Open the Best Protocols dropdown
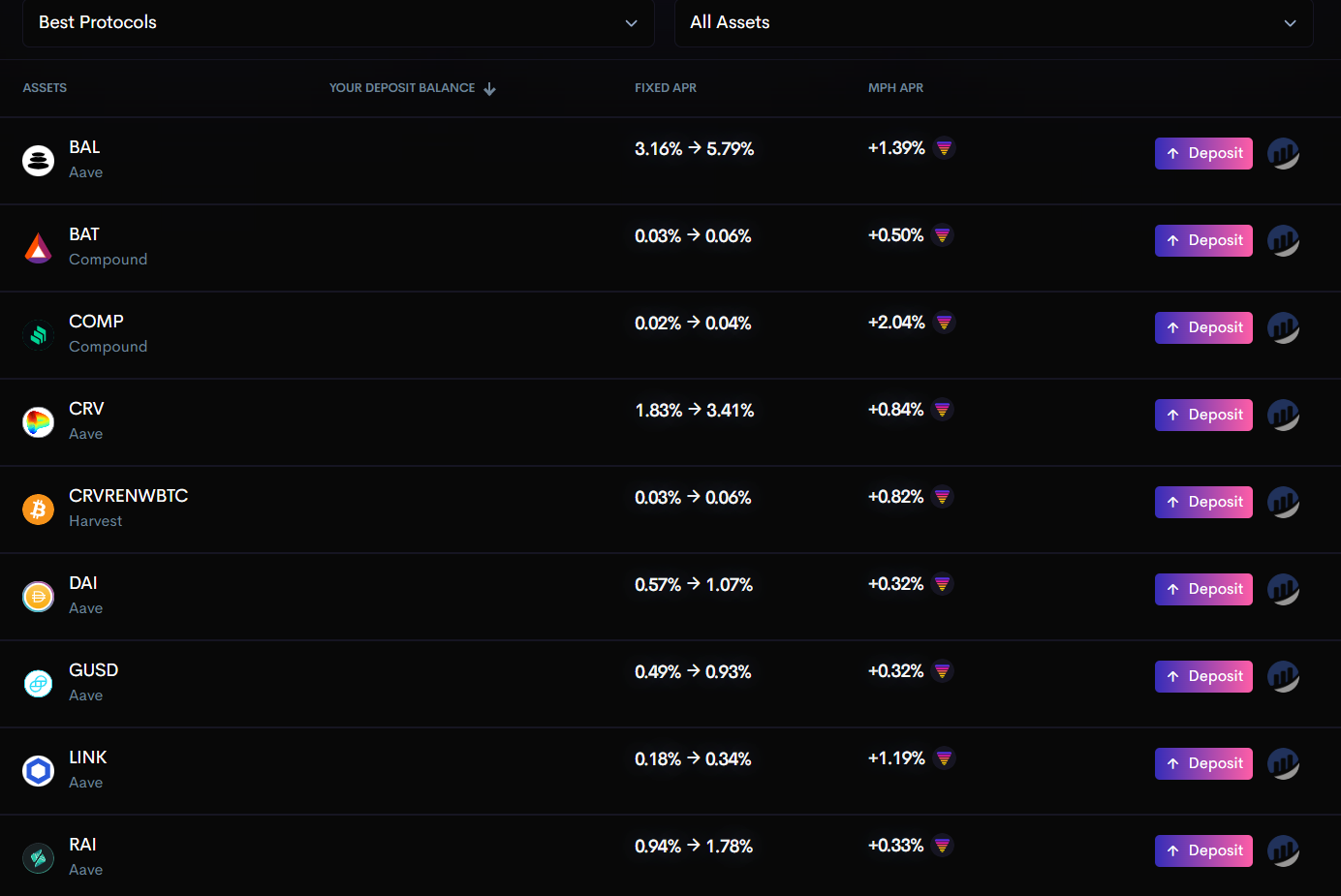This screenshot has height=896, width=1341. [x=338, y=22]
